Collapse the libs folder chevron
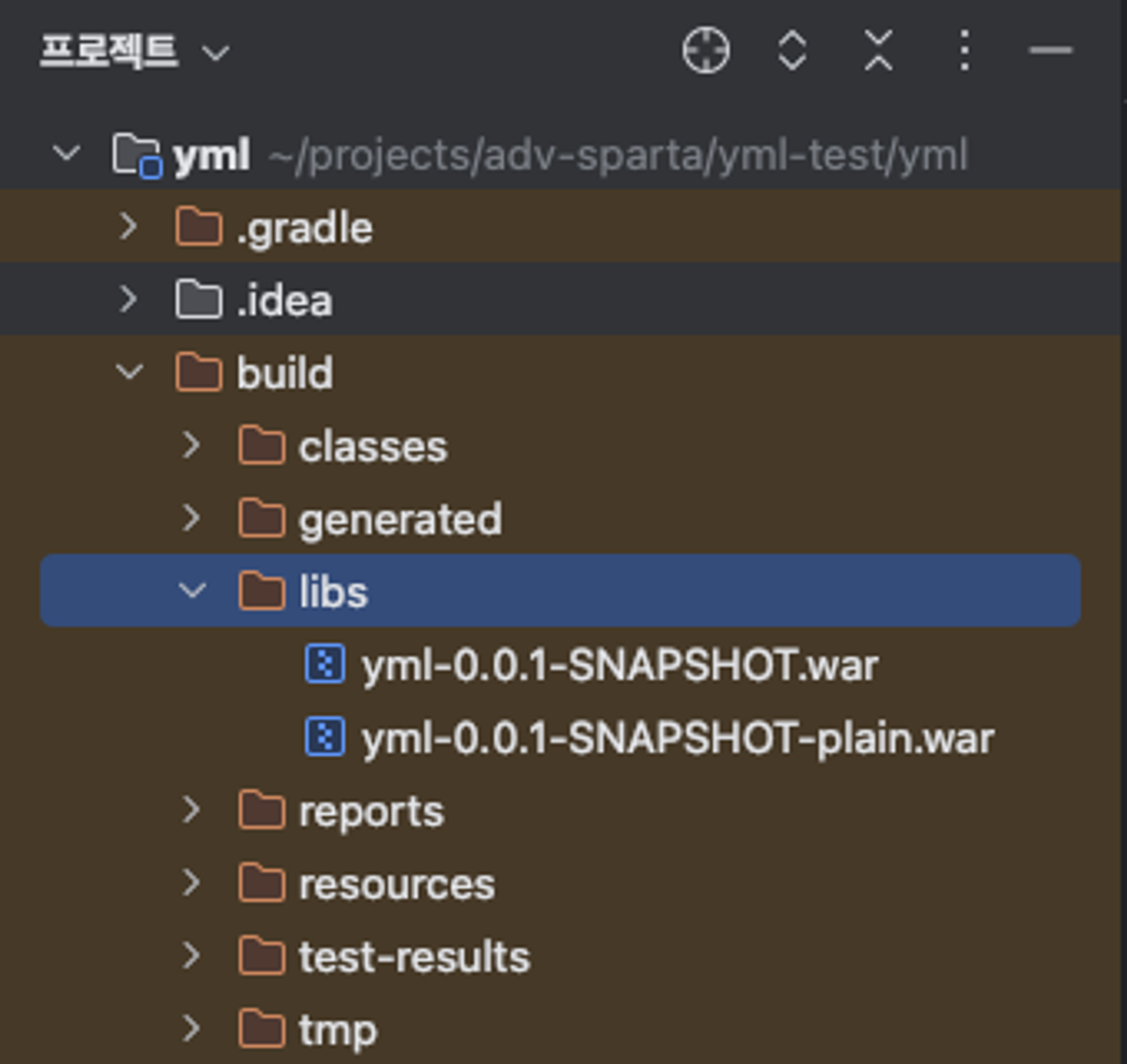The height and width of the screenshot is (1064, 1127). point(192,591)
